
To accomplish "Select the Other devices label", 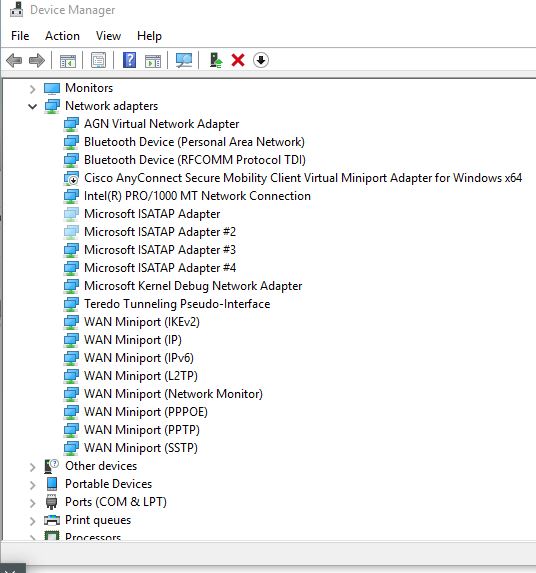I will click(101, 466).
